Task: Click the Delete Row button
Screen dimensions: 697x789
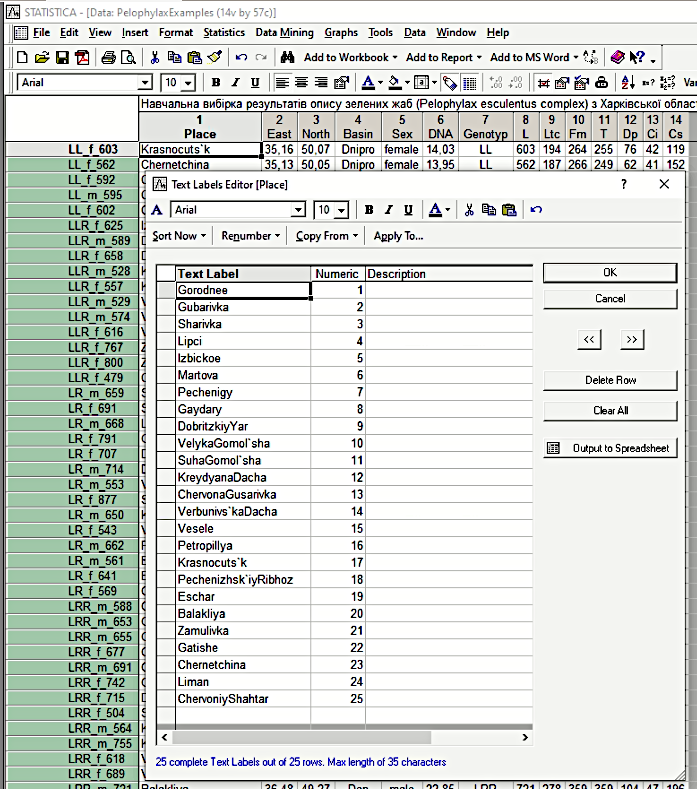Action: pos(610,380)
